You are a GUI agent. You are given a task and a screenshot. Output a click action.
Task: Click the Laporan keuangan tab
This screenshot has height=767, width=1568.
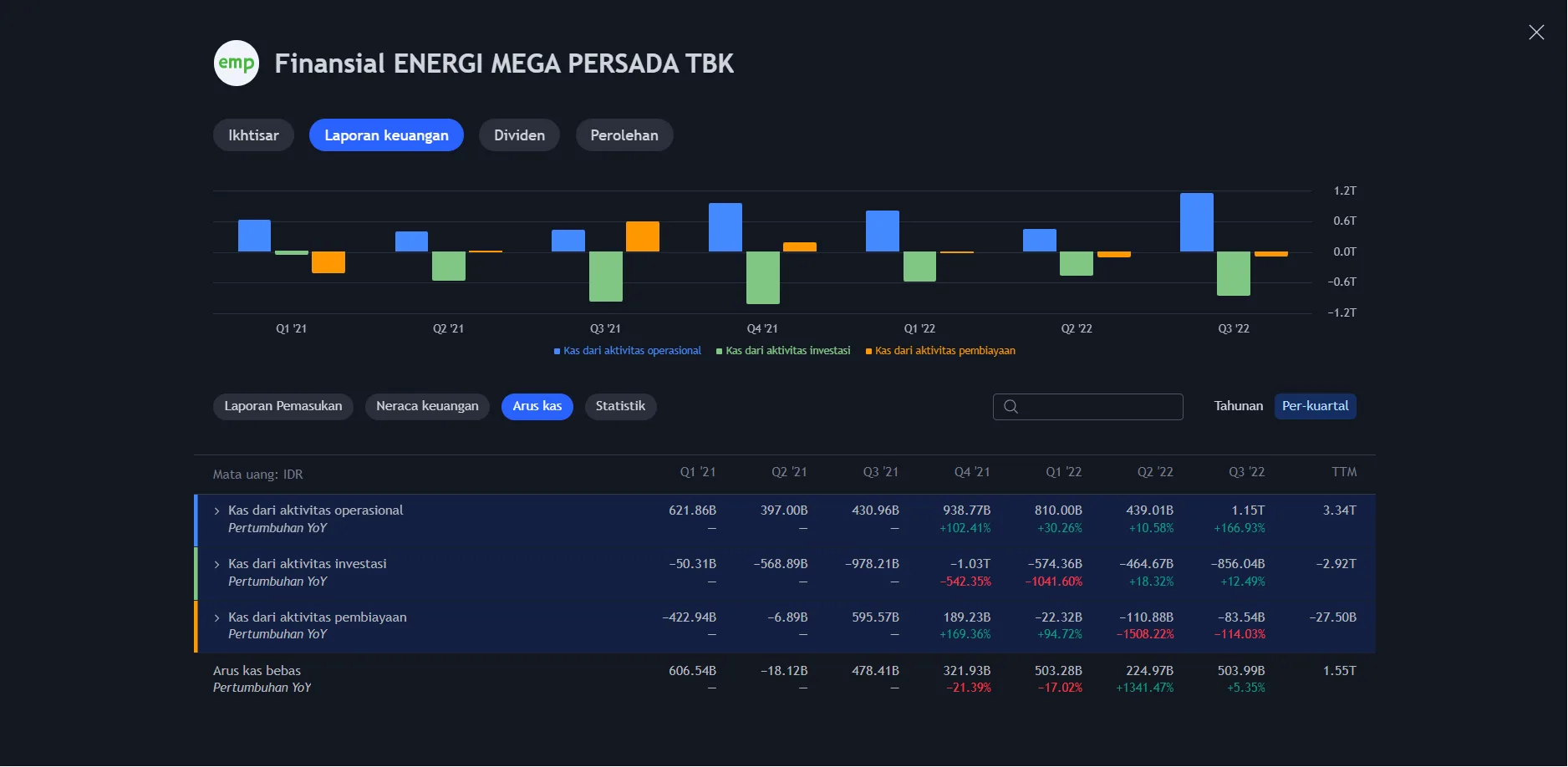[386, 135]
